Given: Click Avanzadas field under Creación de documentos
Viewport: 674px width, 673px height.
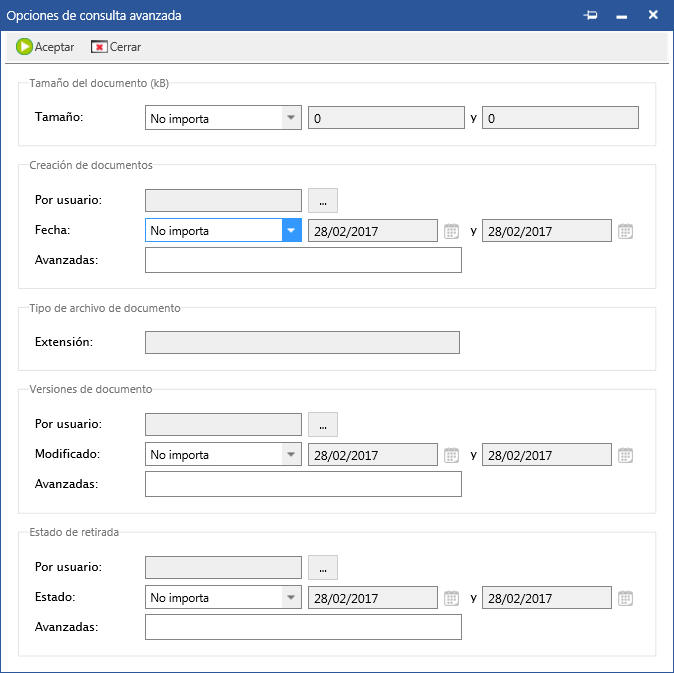Looking at the screenshot, I should tap(303, 260).
